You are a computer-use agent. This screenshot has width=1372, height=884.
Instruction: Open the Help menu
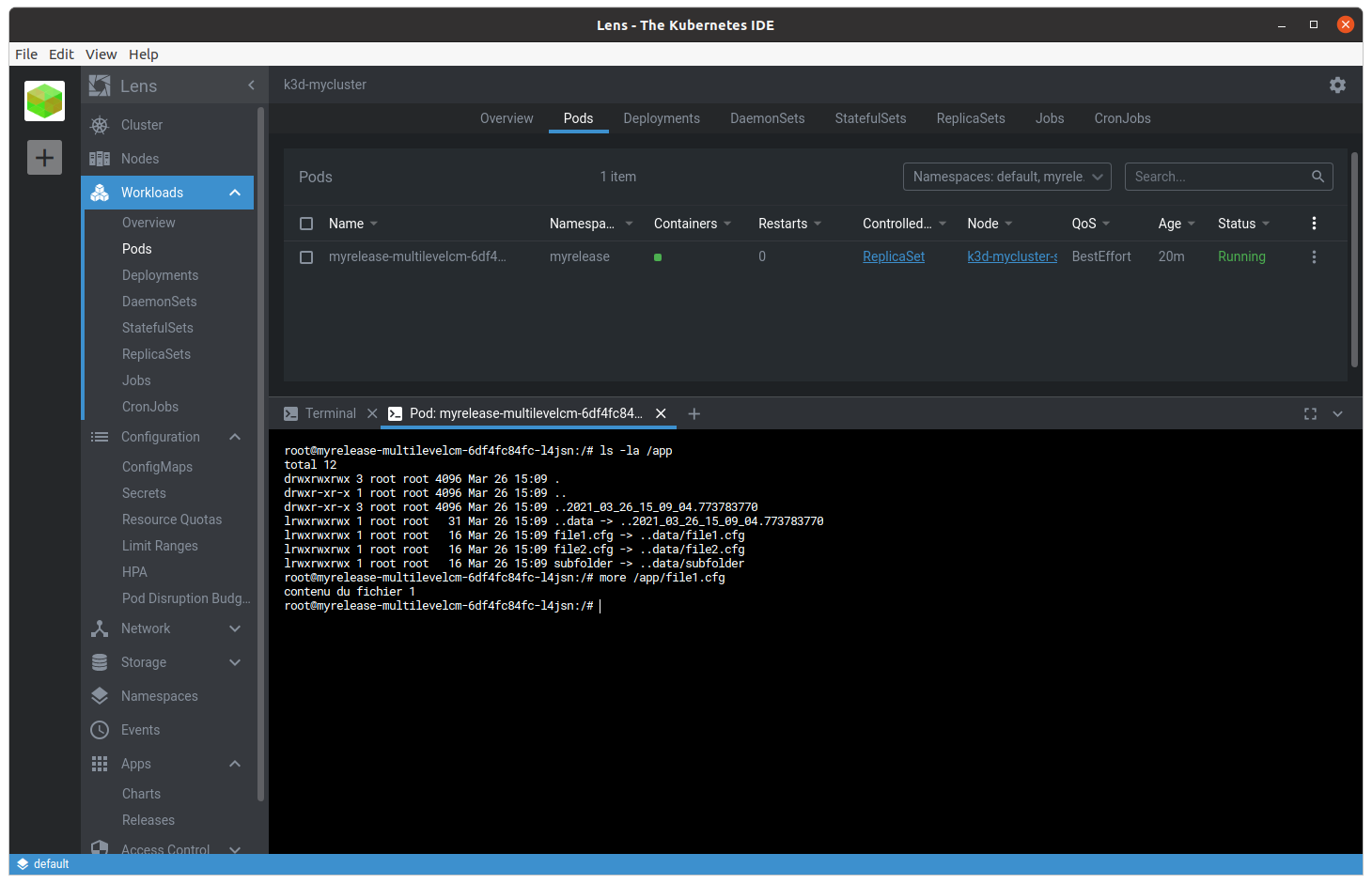pyautogui.click(x=144, y=54)
